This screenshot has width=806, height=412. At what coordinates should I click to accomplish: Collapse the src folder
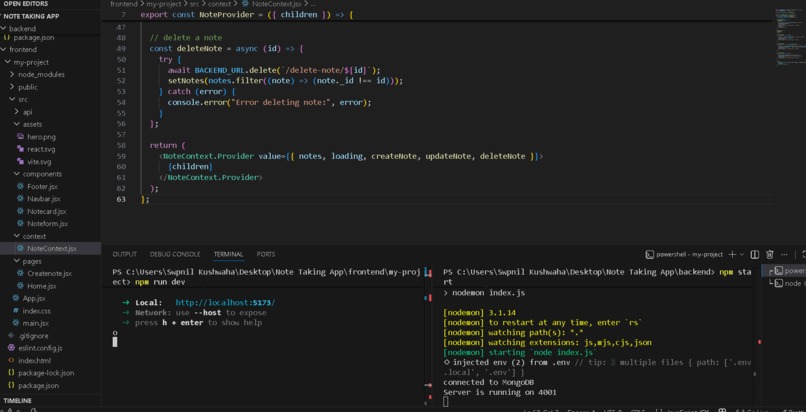[x=50, y=100]
